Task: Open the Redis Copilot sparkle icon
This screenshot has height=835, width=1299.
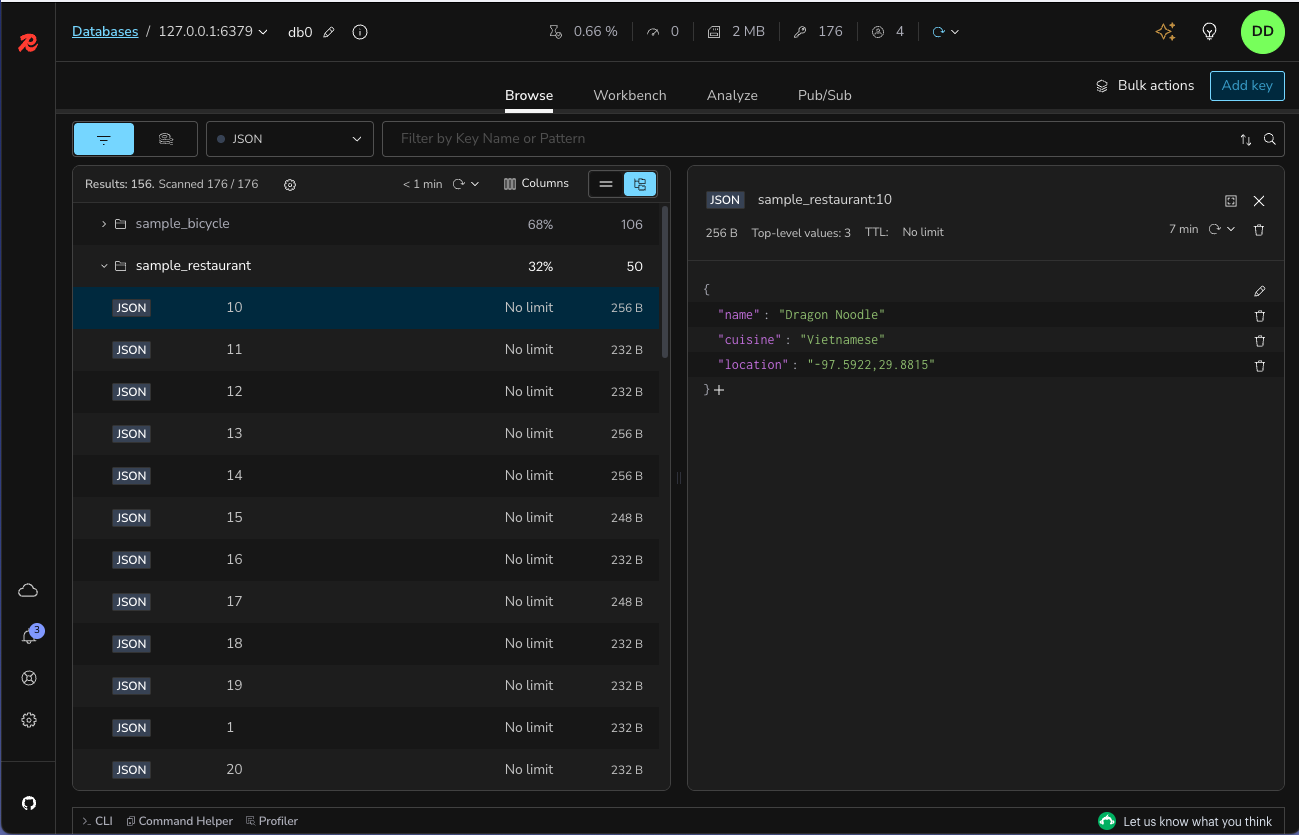Action: tap(1165, 32)
